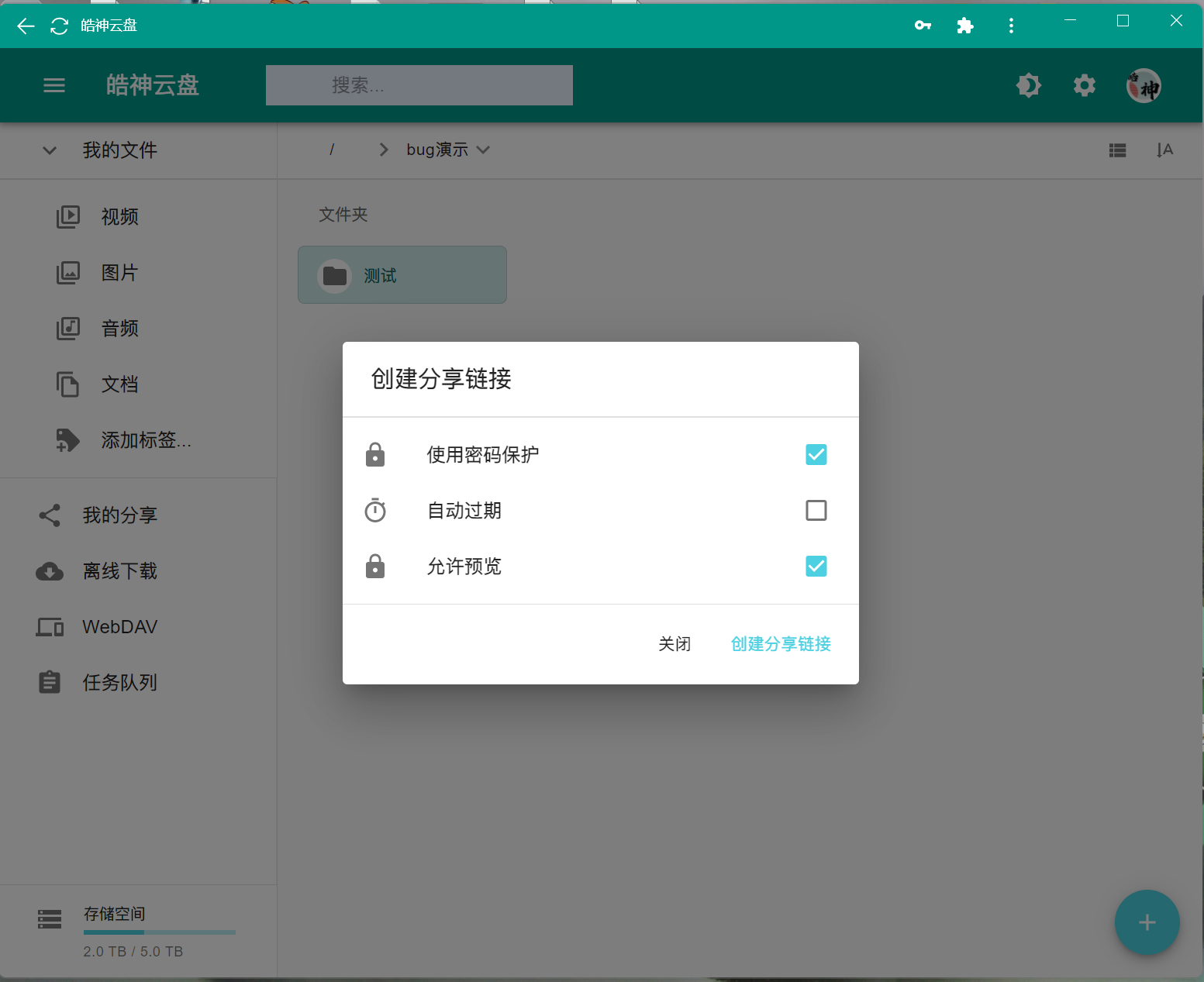Click the 2.0 TB / 5.0 TB text

point(133,952)
